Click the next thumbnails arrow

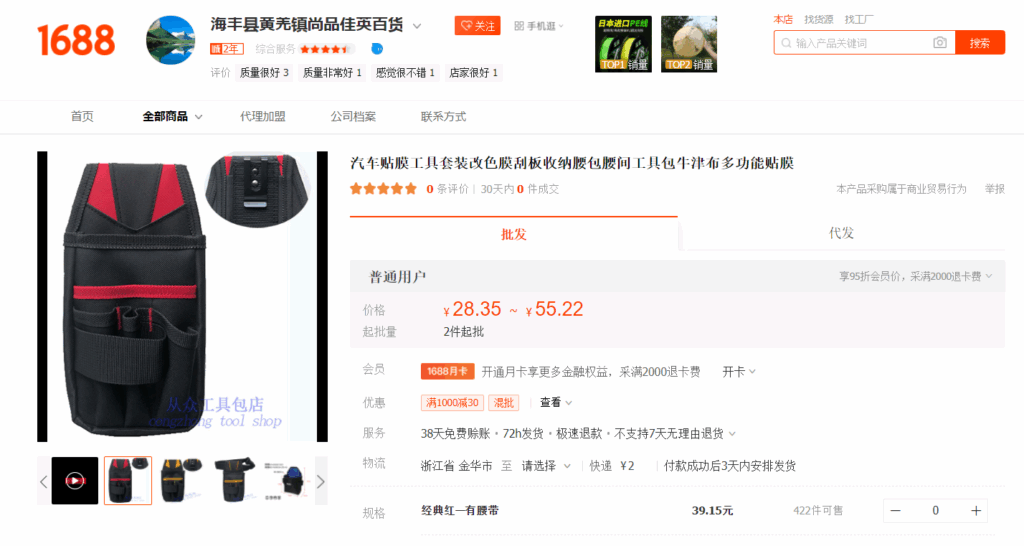[x=321, y=481]
